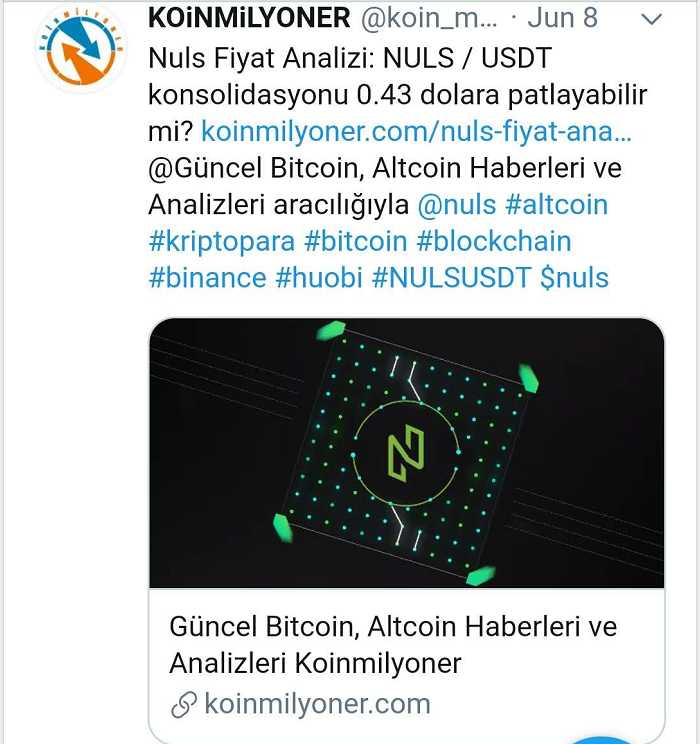Follow the koinmilyoner.com/nuls-fiyat-ana link
The image size is (700, 744).
tap(416, 131)
